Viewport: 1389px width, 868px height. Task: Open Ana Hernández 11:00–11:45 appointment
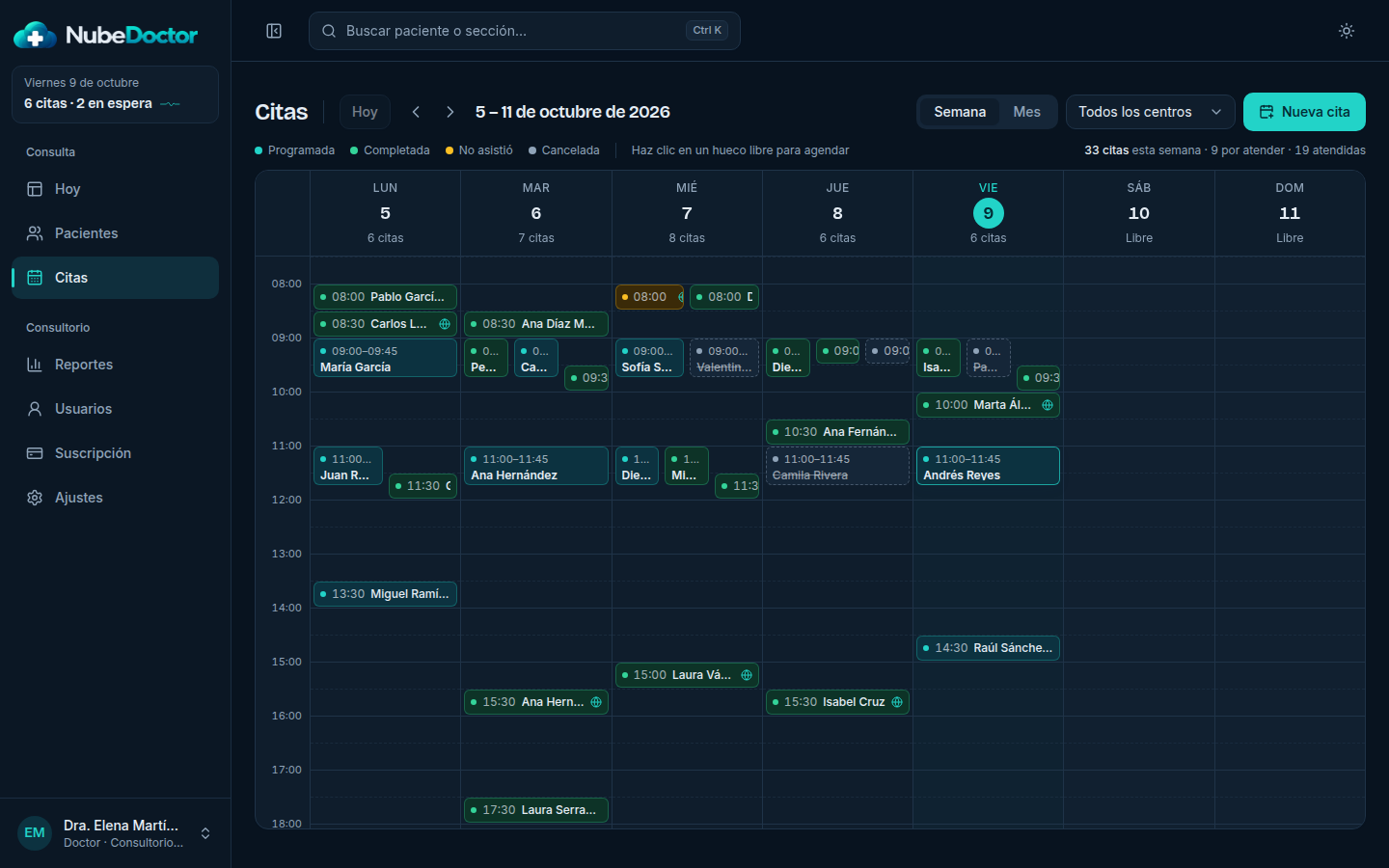536,466
